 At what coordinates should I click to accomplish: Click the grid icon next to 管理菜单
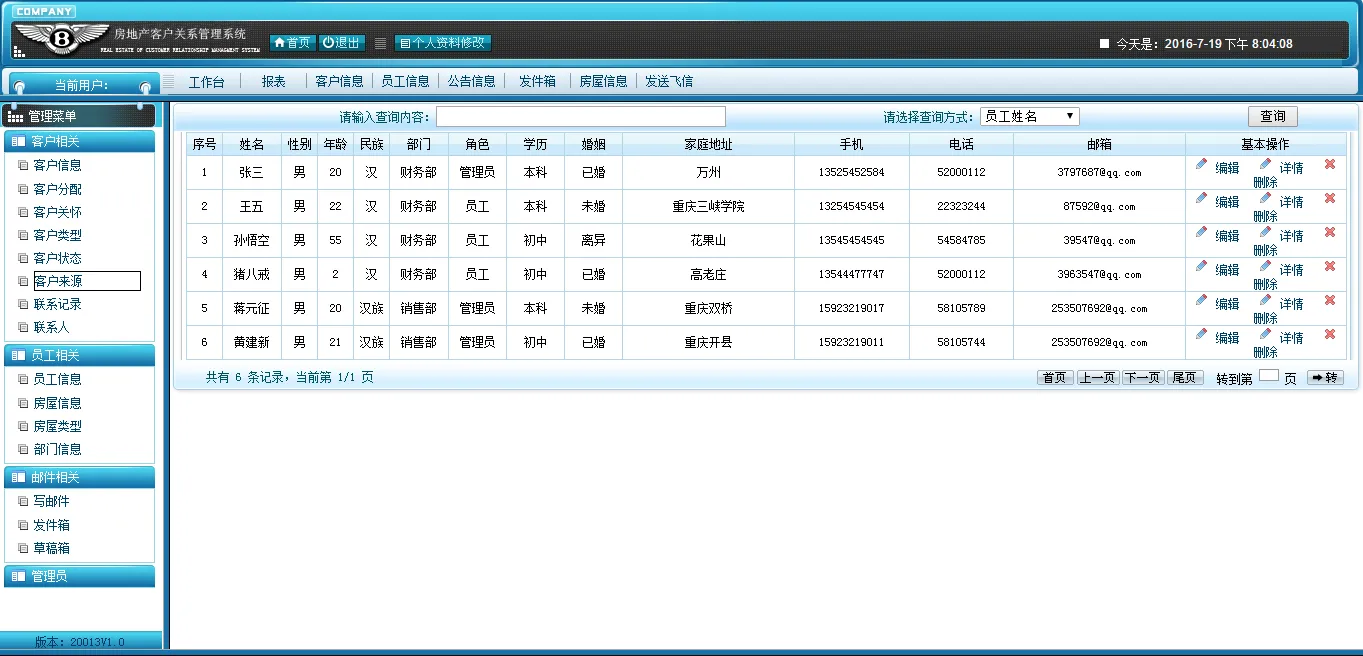pos(15,117)
